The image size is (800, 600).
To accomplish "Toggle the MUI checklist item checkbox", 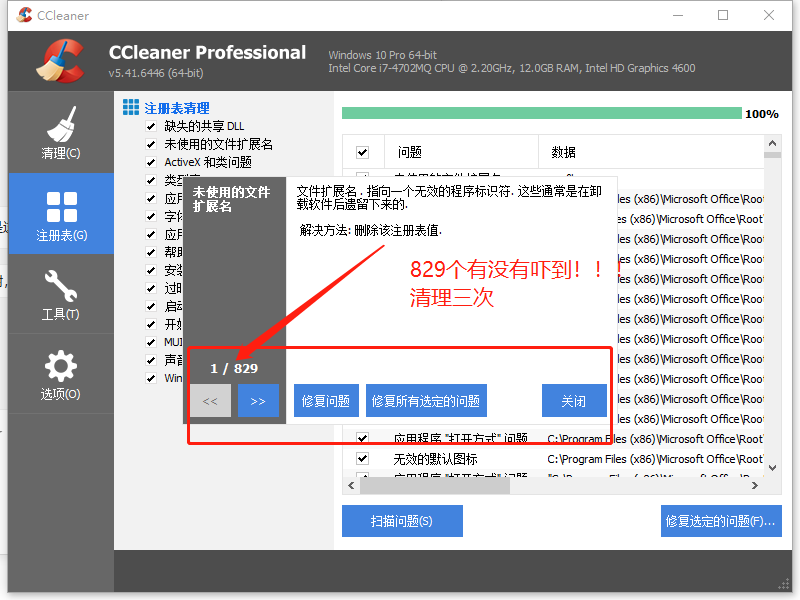I will click(151, 342).
